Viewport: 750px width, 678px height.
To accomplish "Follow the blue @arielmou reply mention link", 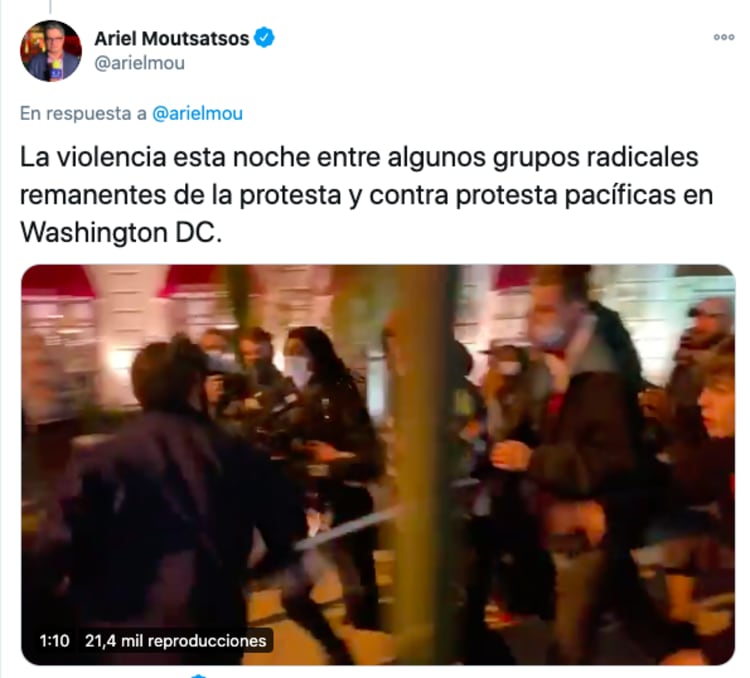I will (x=198, y=113).
